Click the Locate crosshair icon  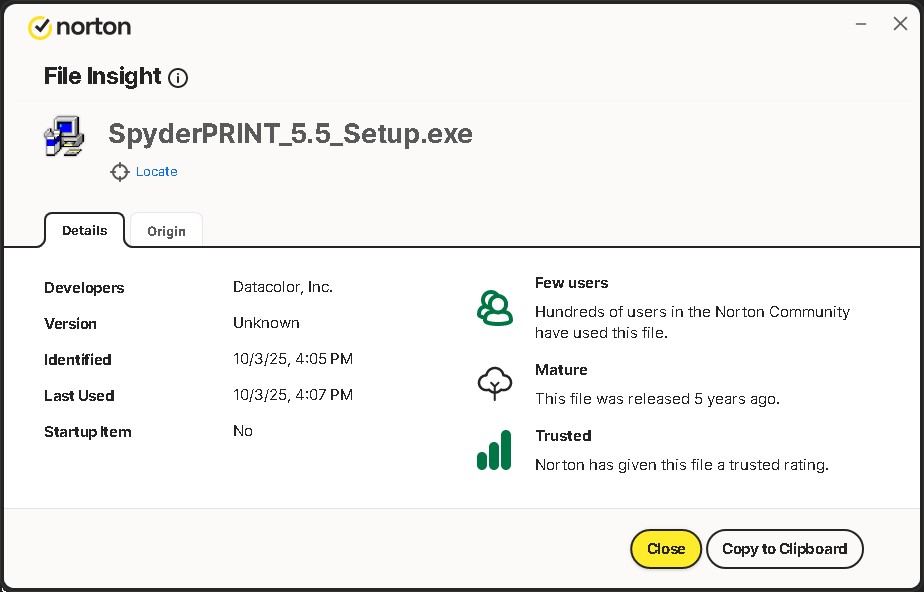click(120, 172)
